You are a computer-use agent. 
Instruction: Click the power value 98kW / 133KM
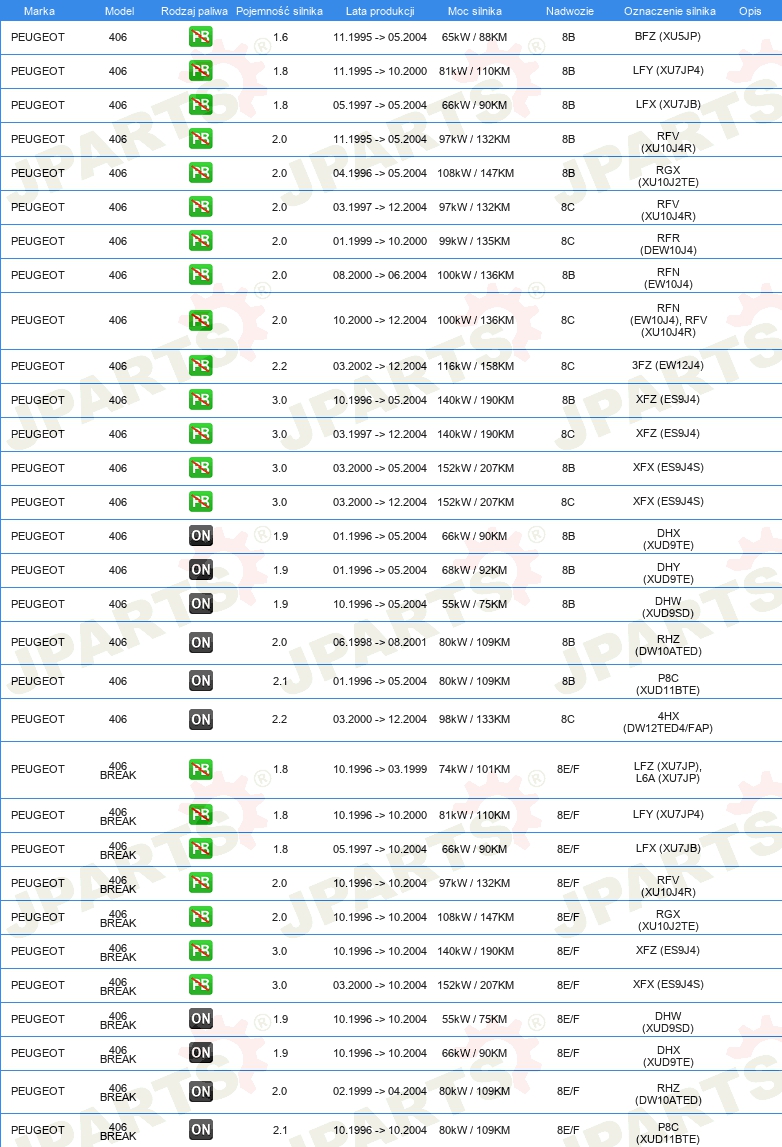coord(474,719)
